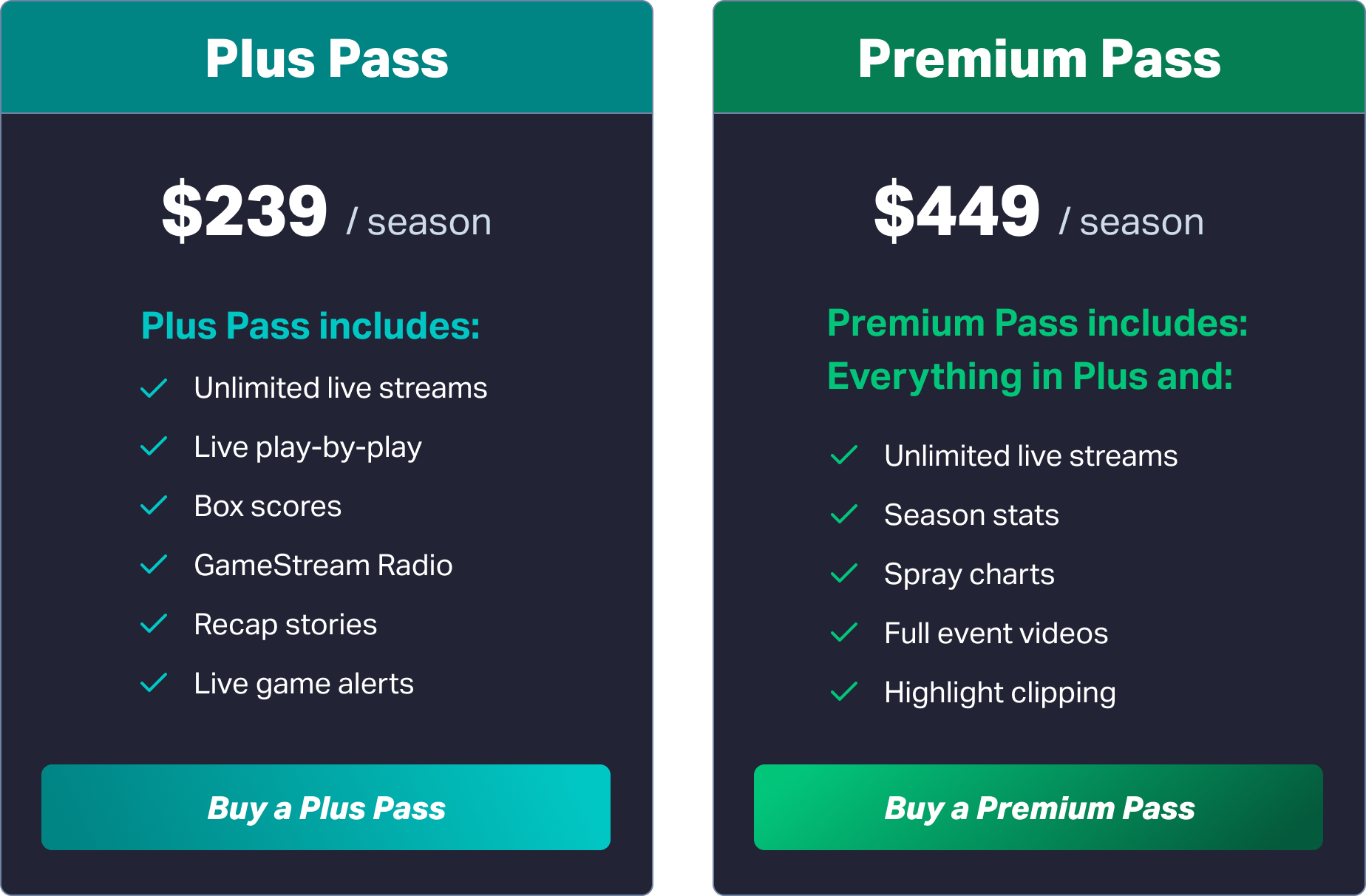Click the $239 season price
Viewport: 1366px width, 896px height.
click(327, 213)
